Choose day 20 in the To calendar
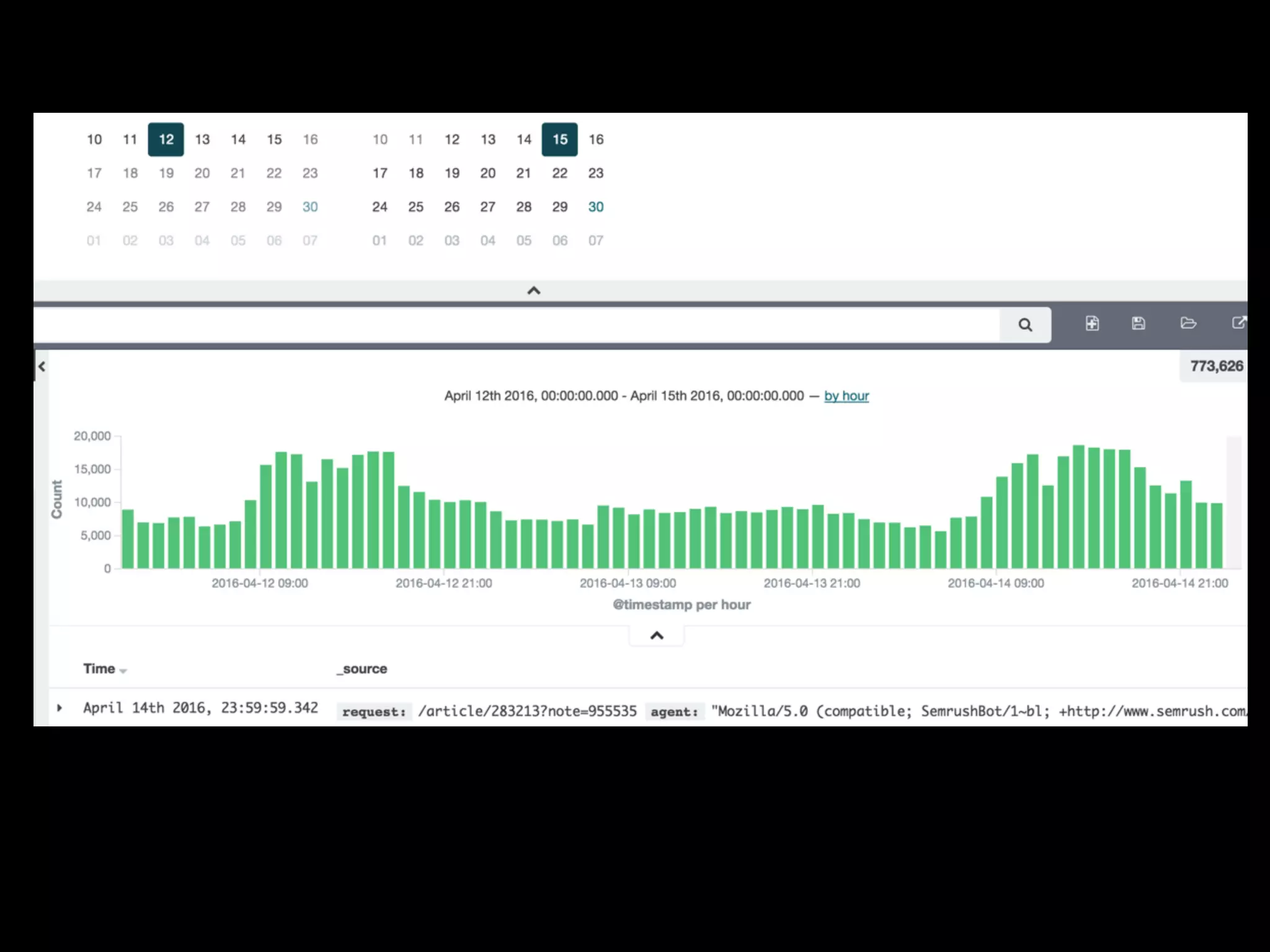This screenshot has height=952, width=1270. [x=487, y=174]
